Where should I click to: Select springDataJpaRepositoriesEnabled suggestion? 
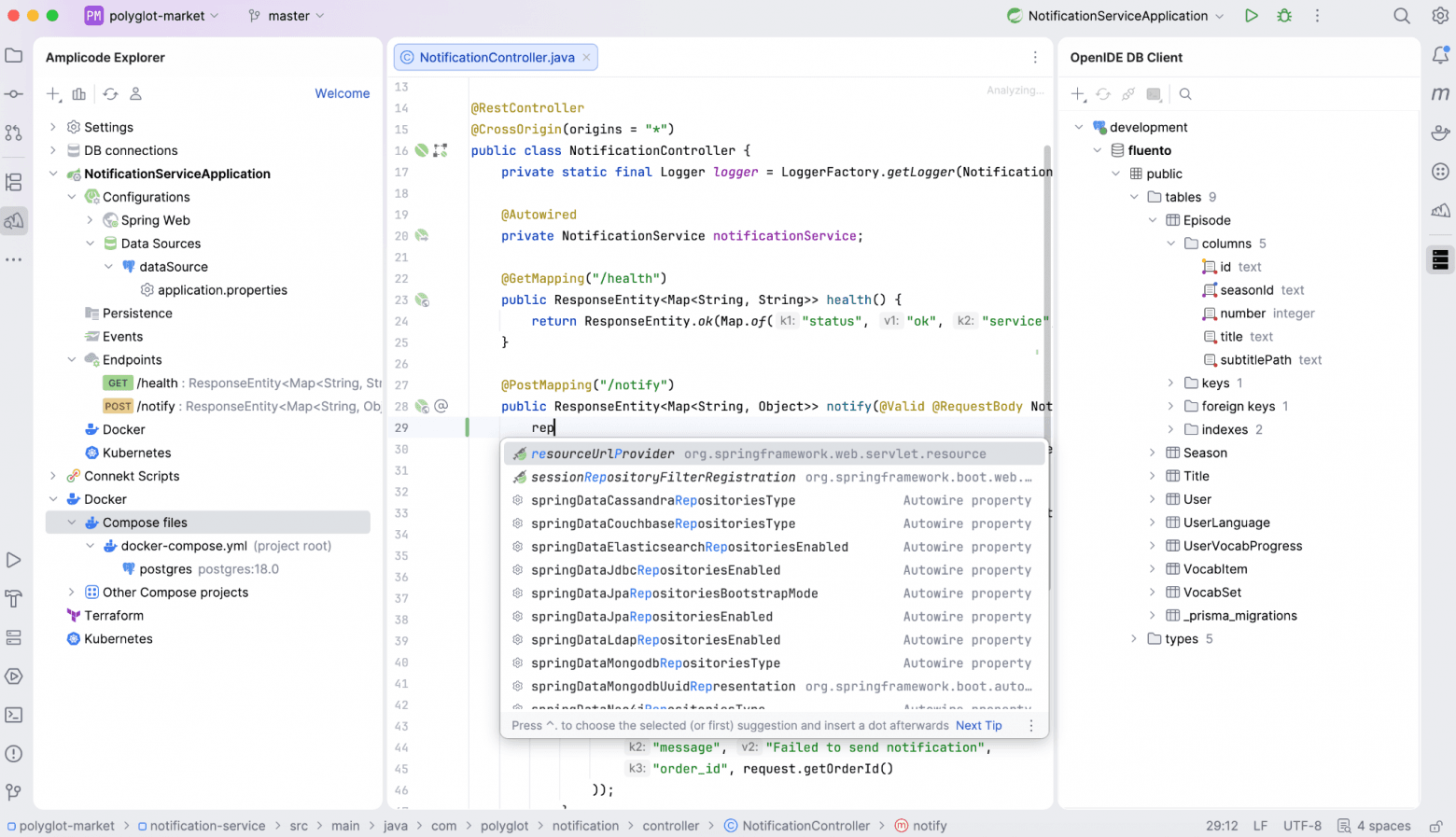point(774,617)
